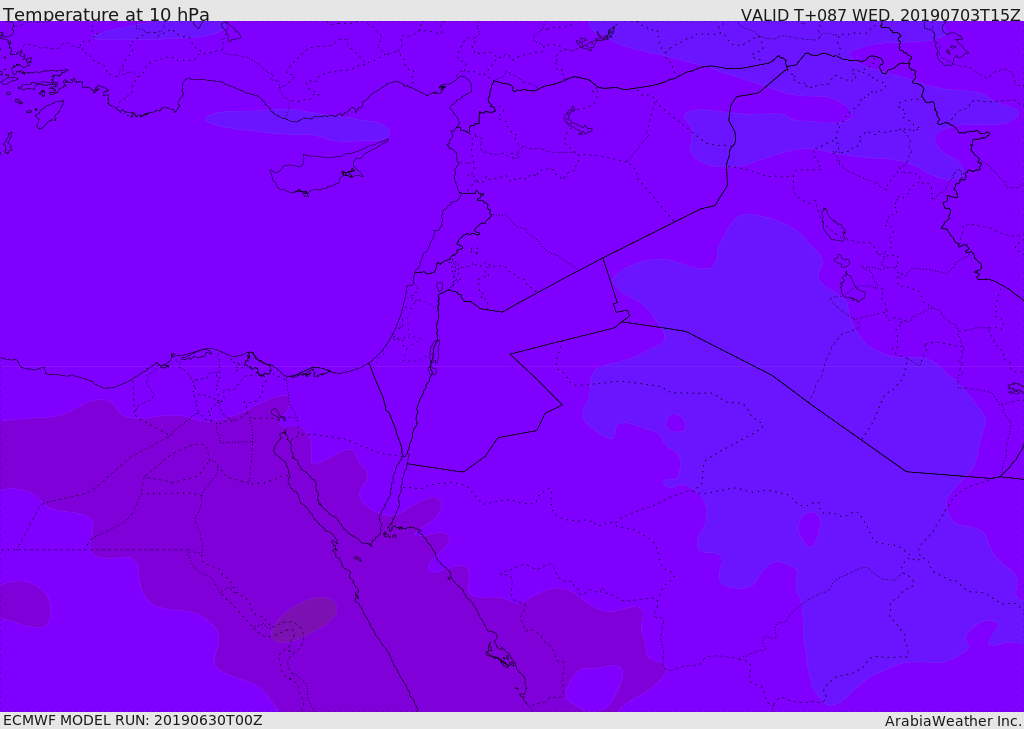1024x729 pixels.
Task: Click the 'ECMWF MODEL RUN: 20190630T00Z' label
Action: tap(133, 721)
